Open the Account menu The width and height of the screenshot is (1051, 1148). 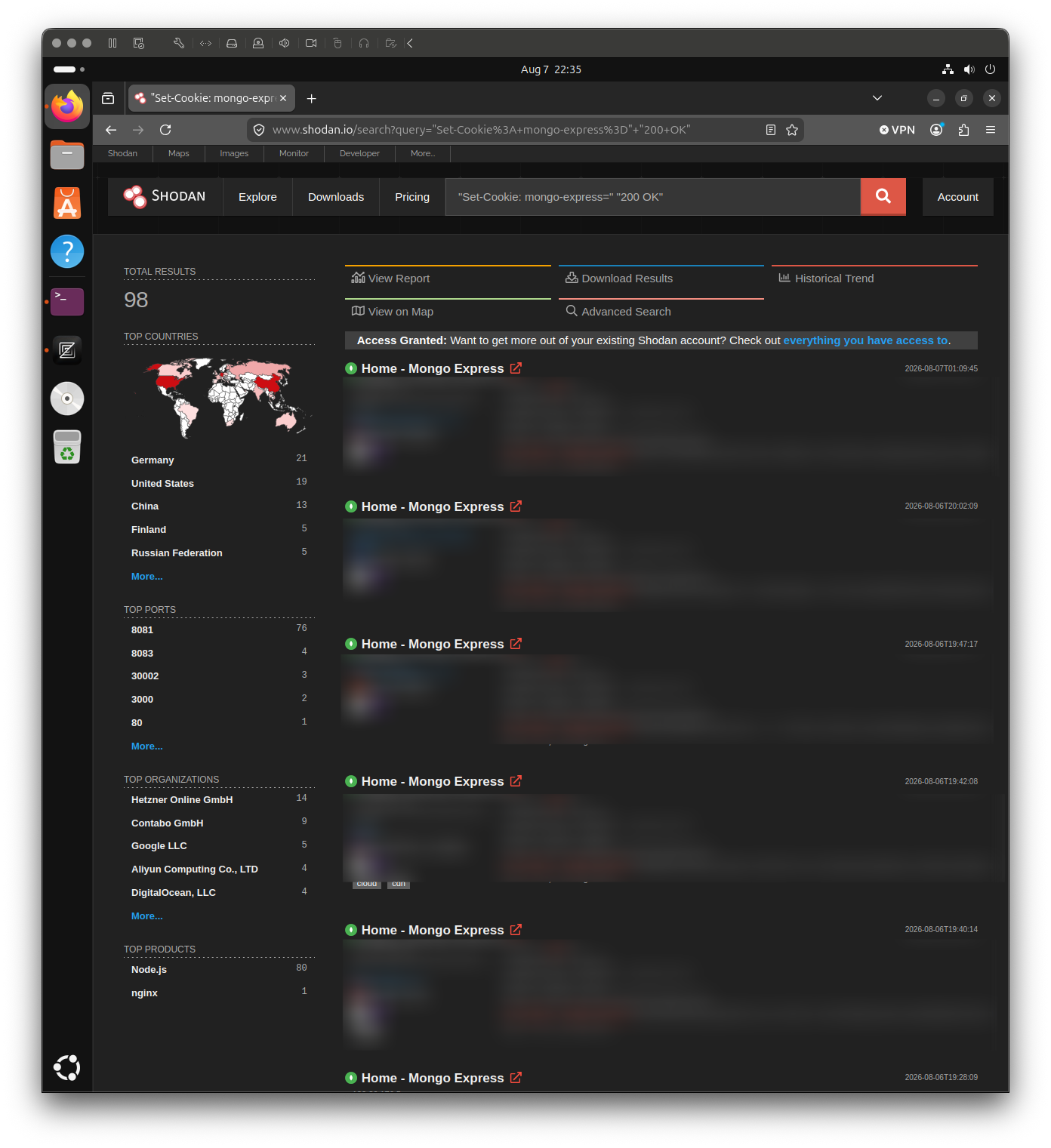click(957, 197)
